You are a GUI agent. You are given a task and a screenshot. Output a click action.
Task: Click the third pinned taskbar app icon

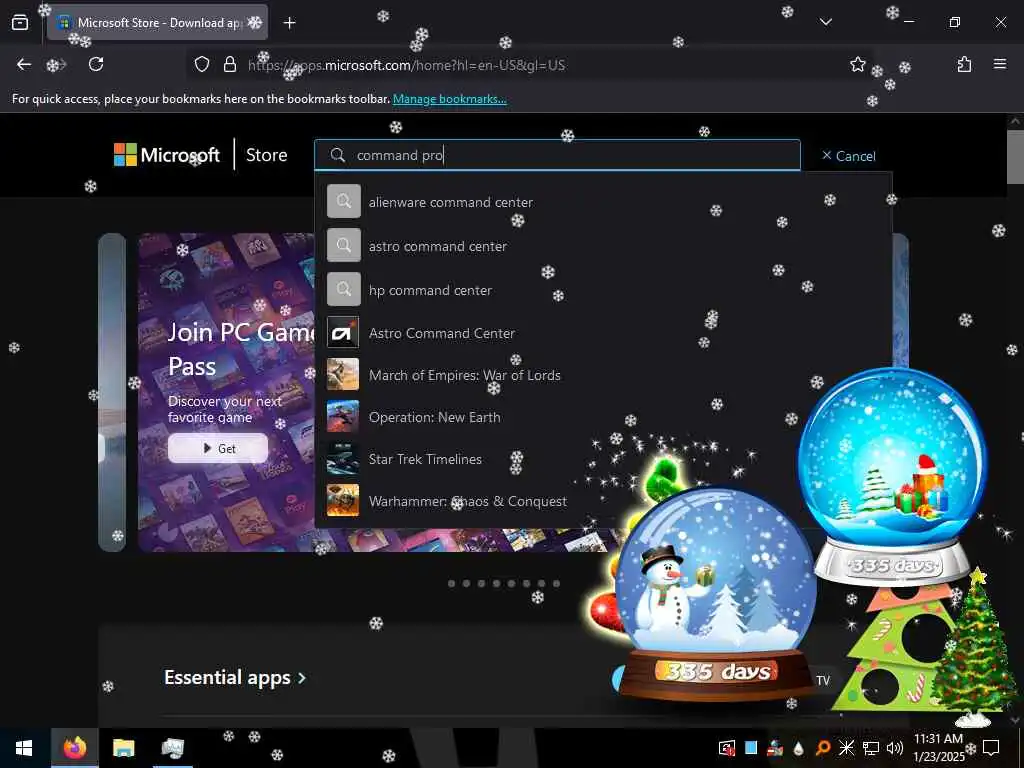172,748
